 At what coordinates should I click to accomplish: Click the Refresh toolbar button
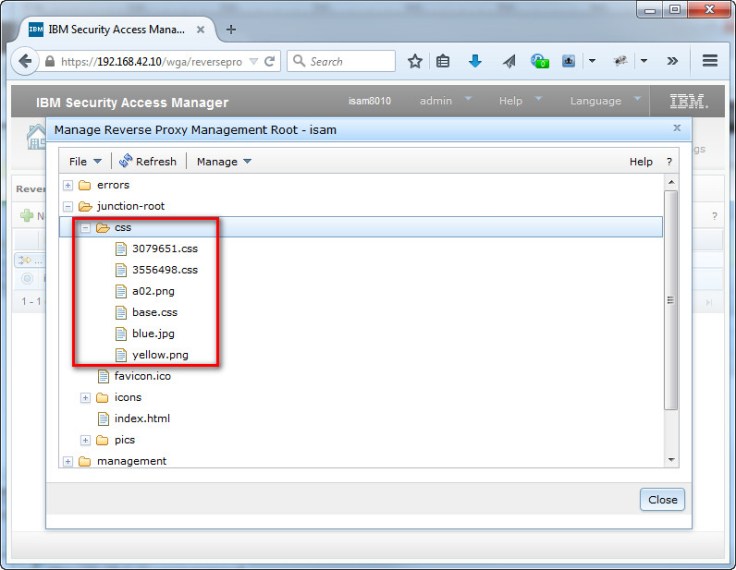[147, 161]
